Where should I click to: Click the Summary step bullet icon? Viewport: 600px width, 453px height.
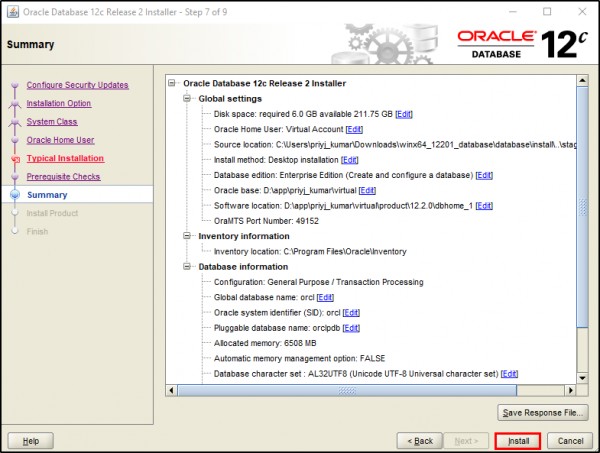(x=15, y=195)
